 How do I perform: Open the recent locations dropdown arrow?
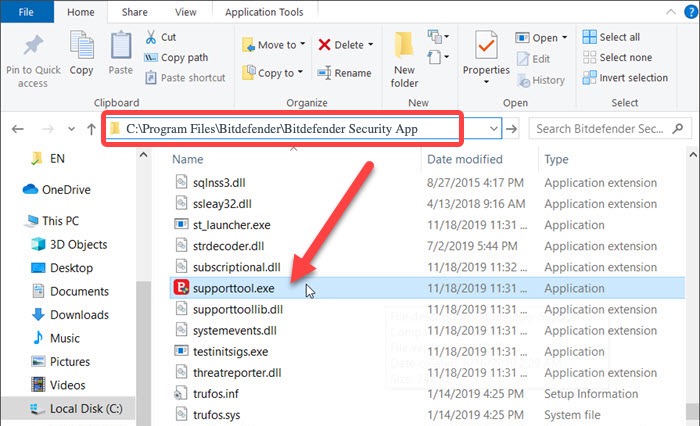(71, 129)
